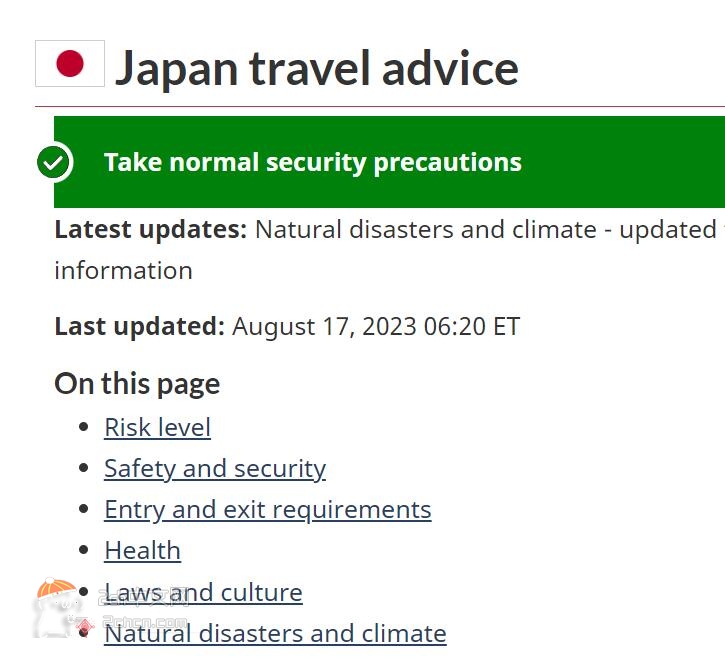
Task: Go to the Health section link
Action: click(142, 550)
